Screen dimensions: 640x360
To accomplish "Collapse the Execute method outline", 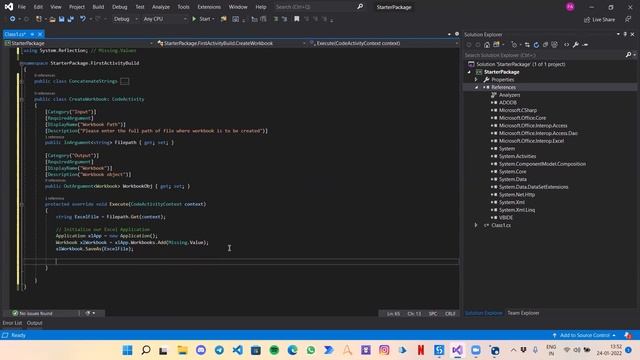I will pyautogui.click(x=22, y=204).
